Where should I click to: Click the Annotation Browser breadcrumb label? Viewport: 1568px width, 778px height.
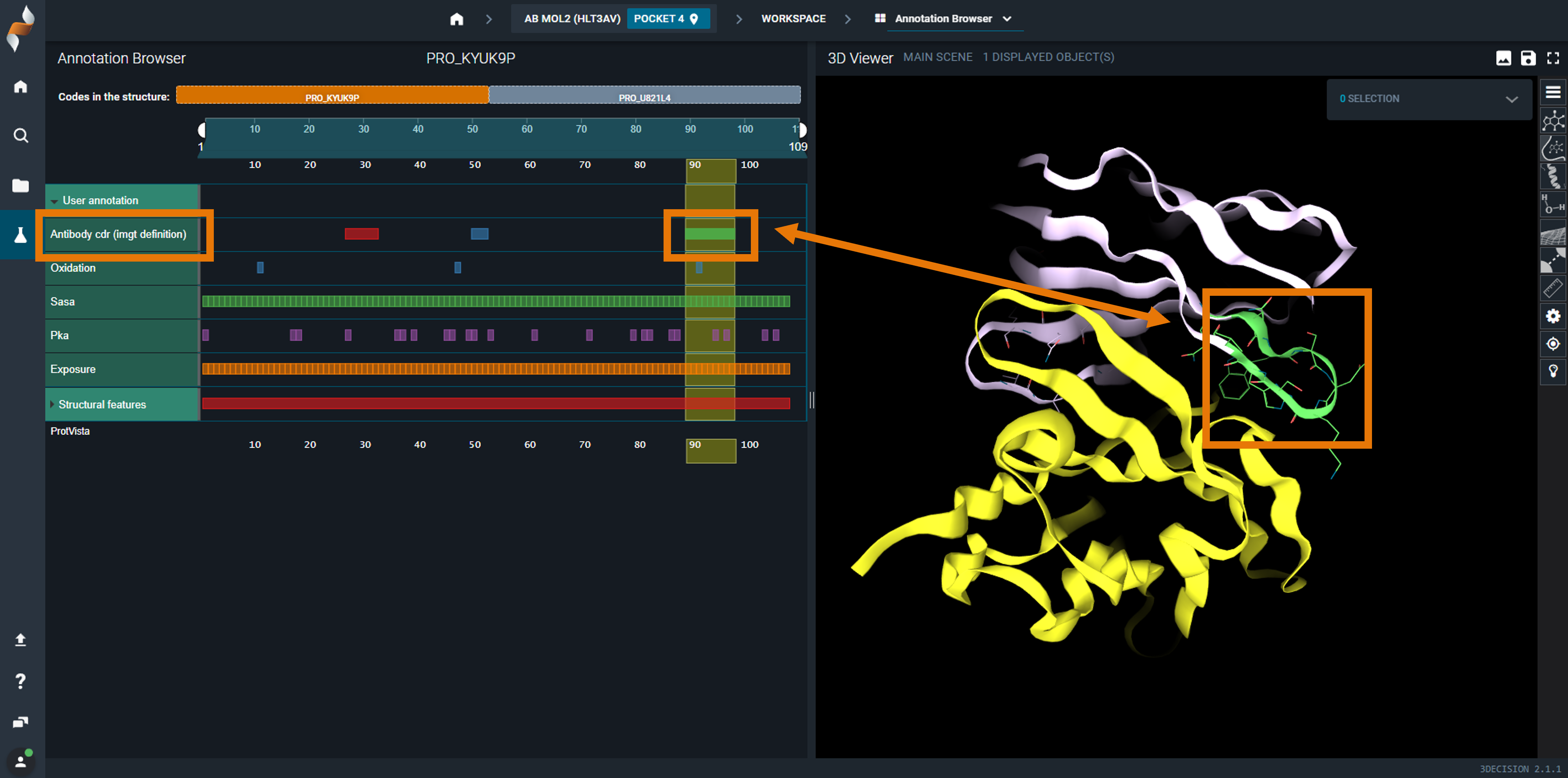click(943, 19)
